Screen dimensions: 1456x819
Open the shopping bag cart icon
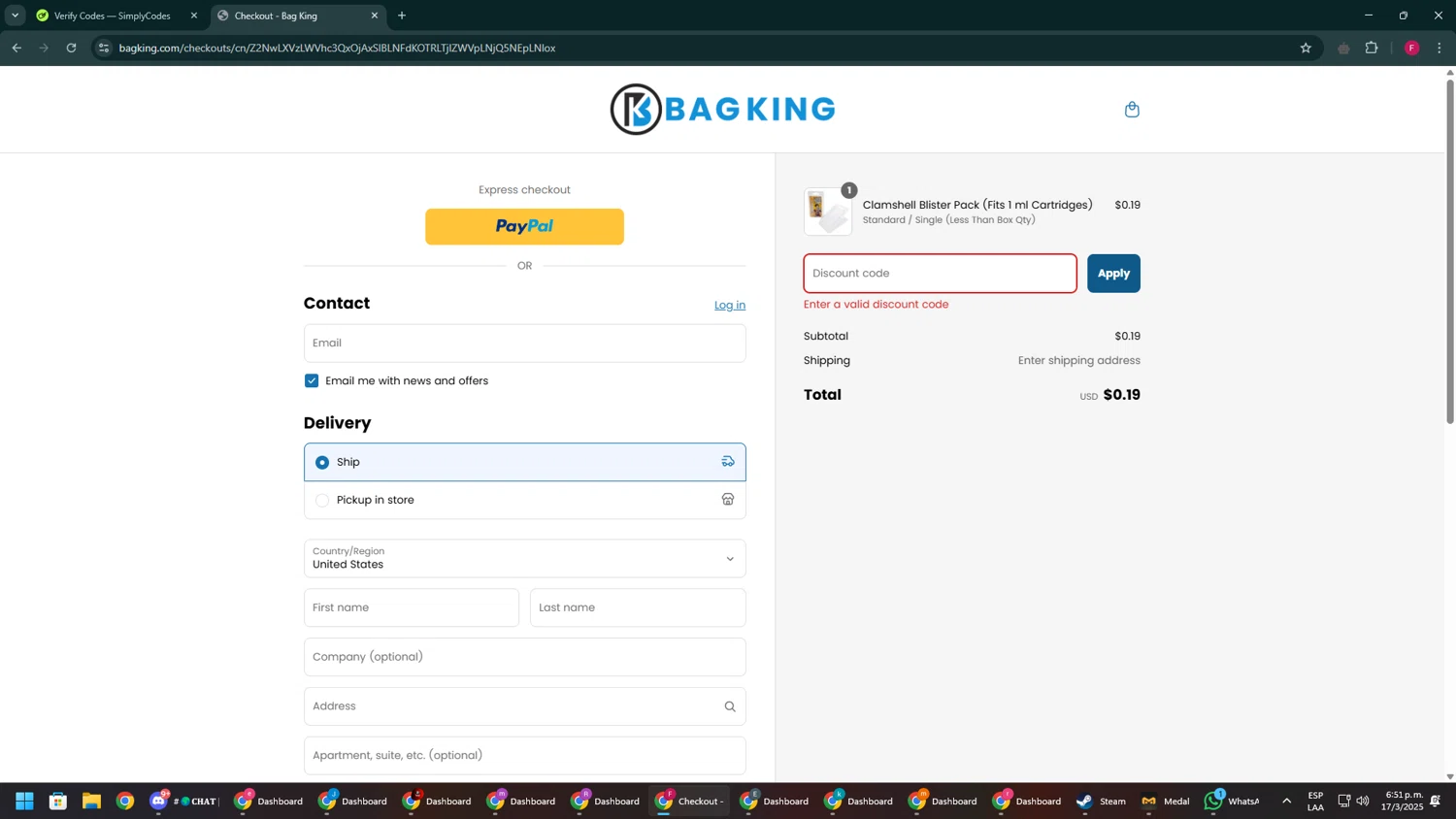click(1132, 110)
